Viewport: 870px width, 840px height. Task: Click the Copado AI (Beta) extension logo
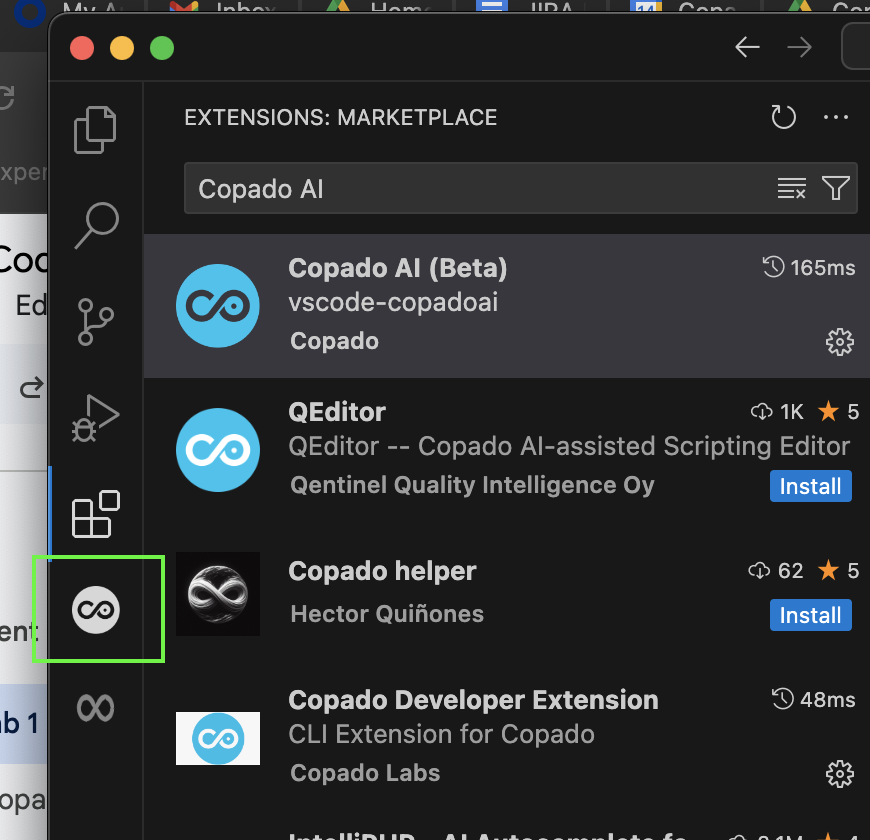(218, 306)
